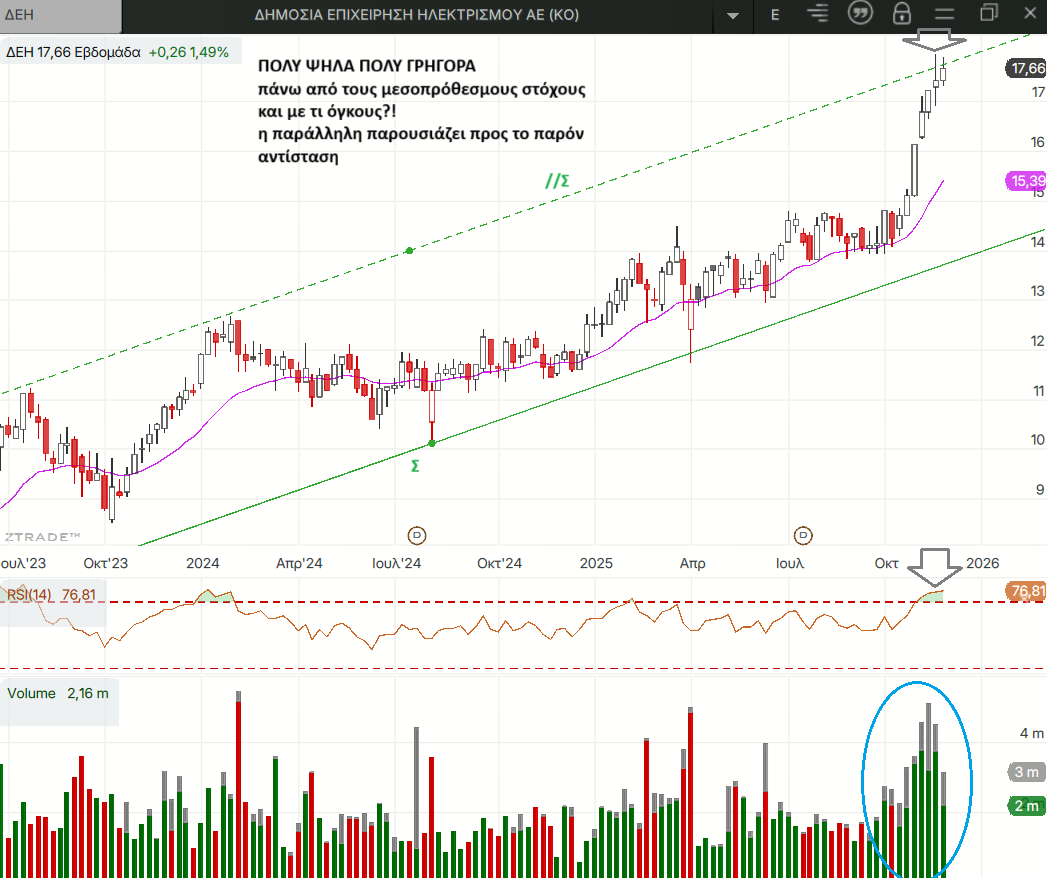Click the orange 76,81 RSI value tag
Screen dimensions: 1047x878
click(x=1026, y=592)
